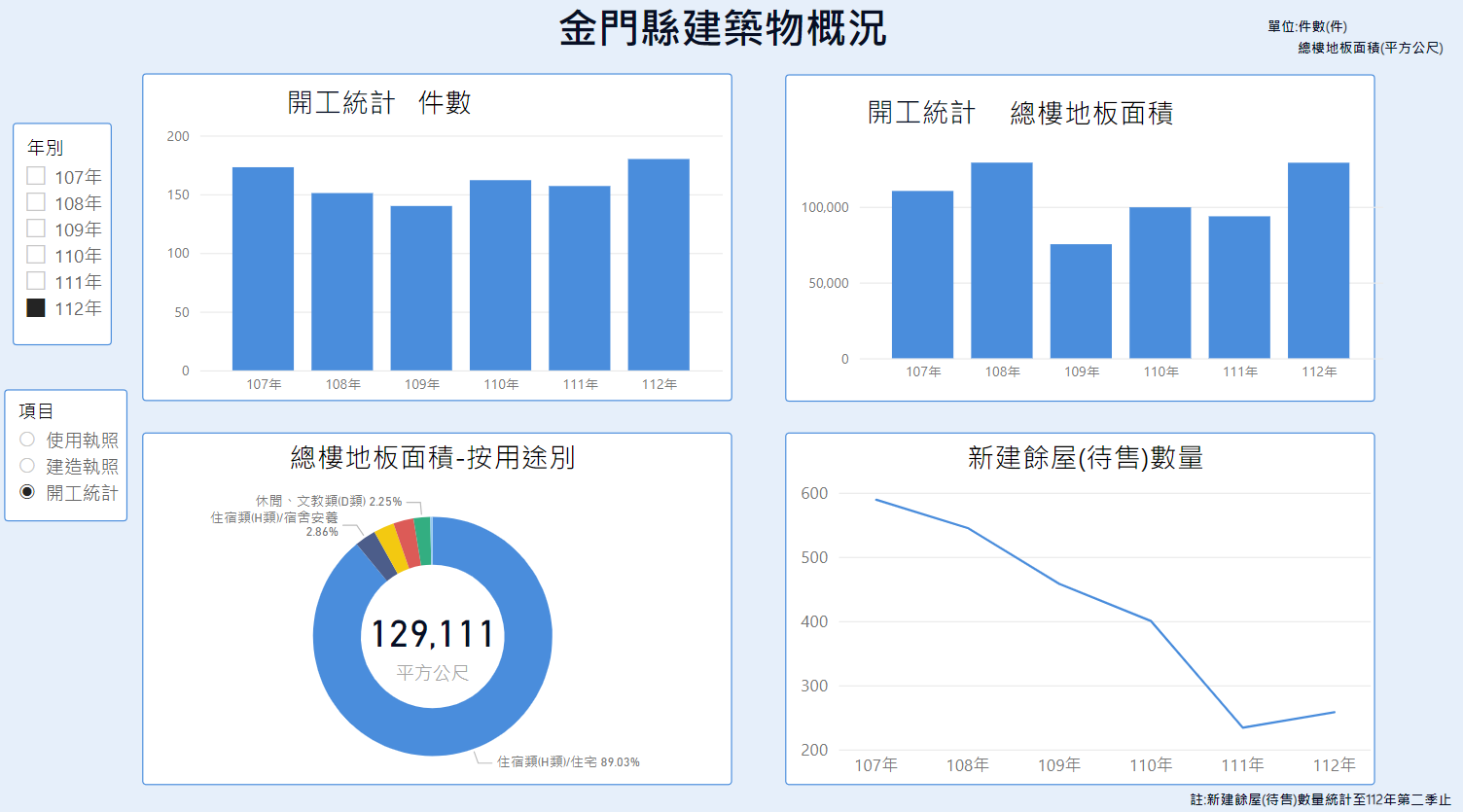Screen dimensions: 1463x812
Task: Click the 109年 bar in 件數 chart
Action: click(x=421, y=288)
